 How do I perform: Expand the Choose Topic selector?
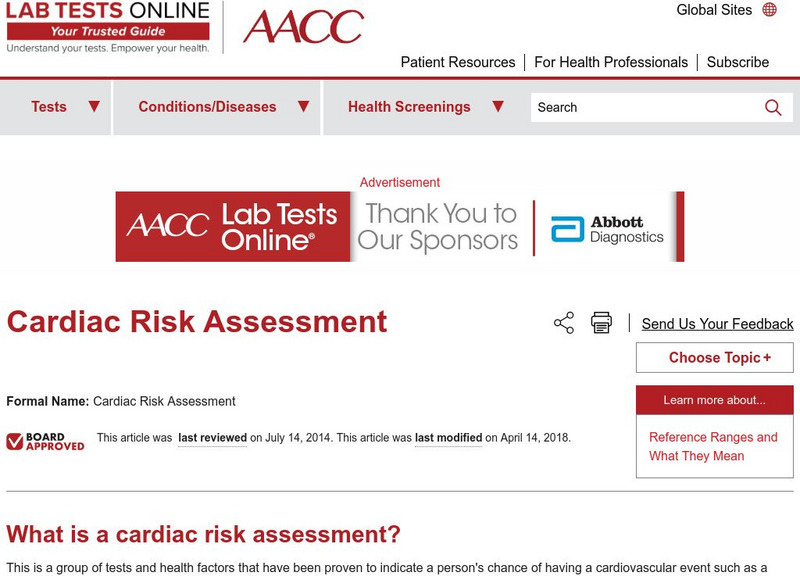tap(714, 357)
